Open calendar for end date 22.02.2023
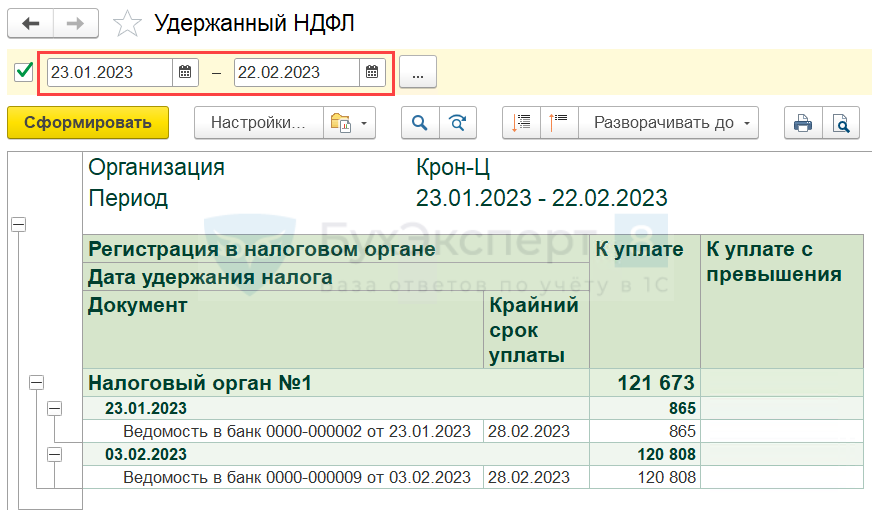This screenshot has height=510, width=872. [x=371, y=72]
